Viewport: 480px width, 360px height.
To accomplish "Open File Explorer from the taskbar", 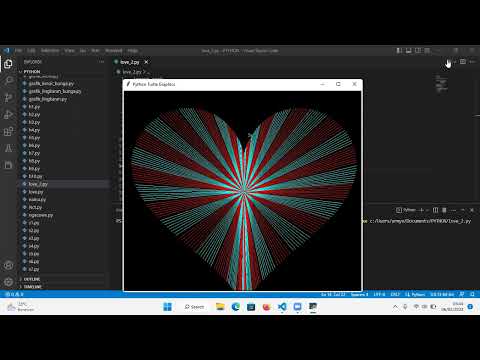I will click(x=220, y=307).
